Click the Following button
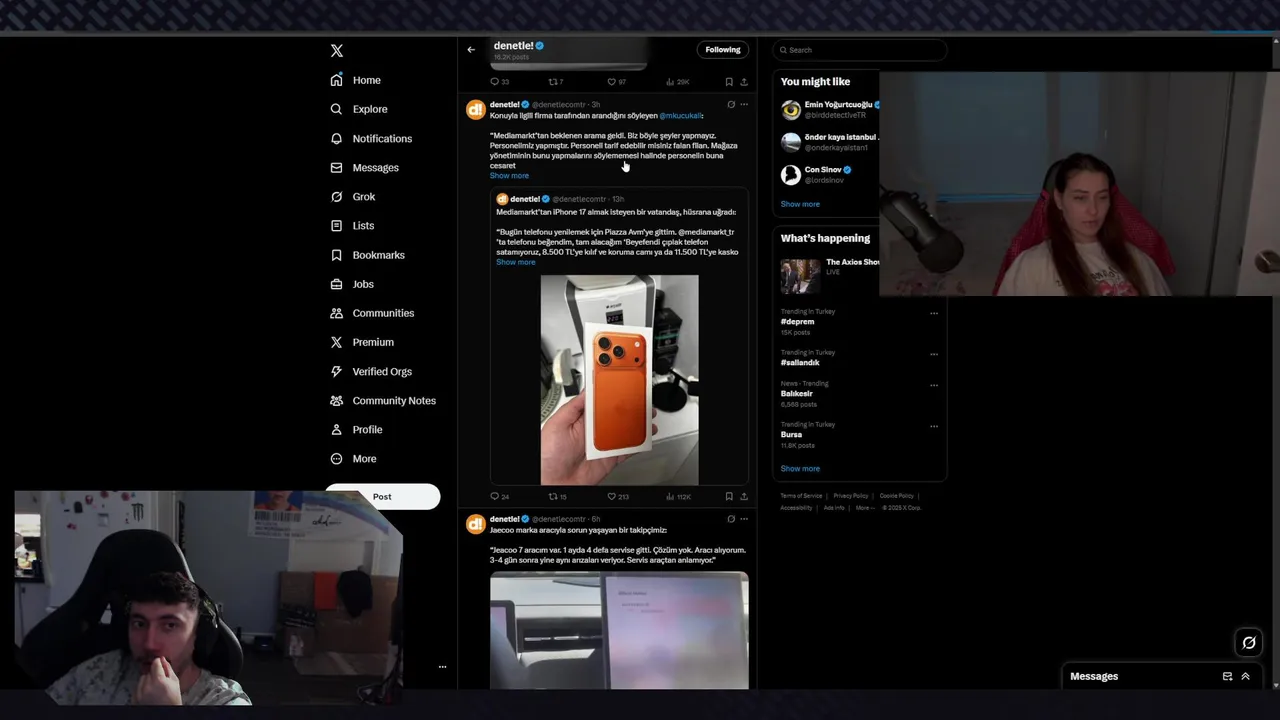Image resolution: width=1280 pixels, height=720 pixels. click(x=723, y=50)
